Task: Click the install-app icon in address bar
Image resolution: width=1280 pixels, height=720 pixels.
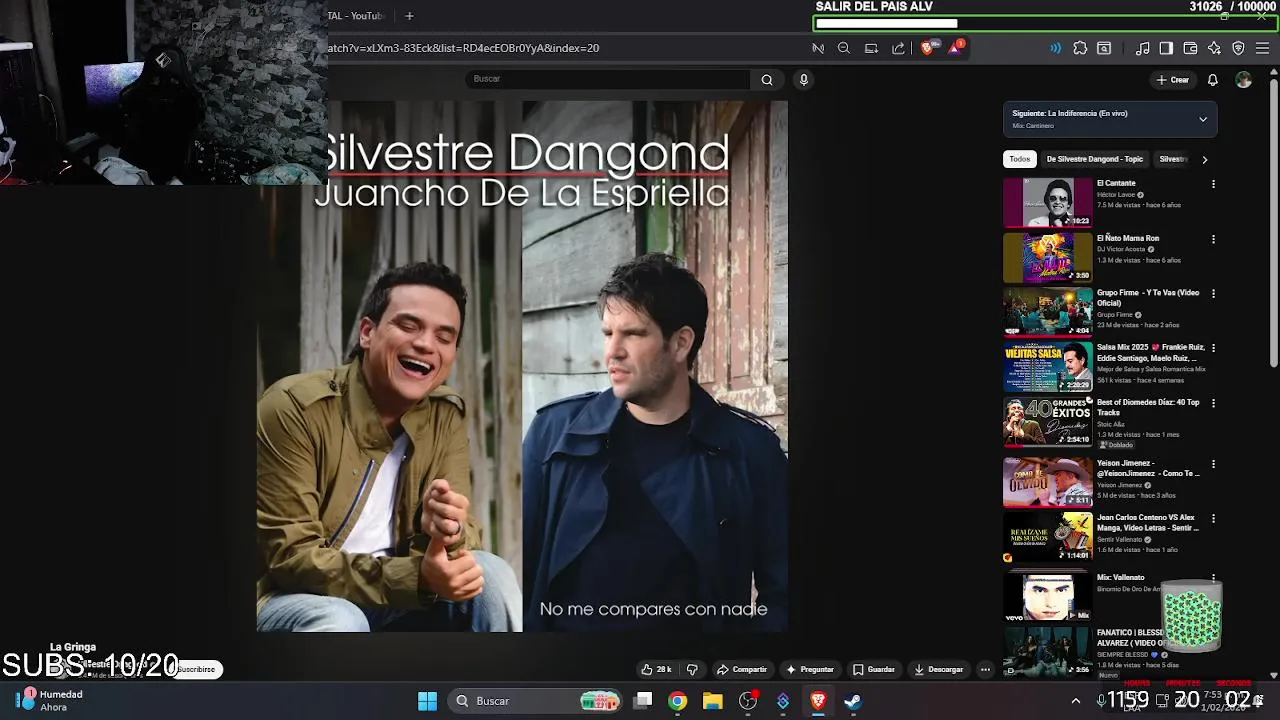Action: coord(871,48)
